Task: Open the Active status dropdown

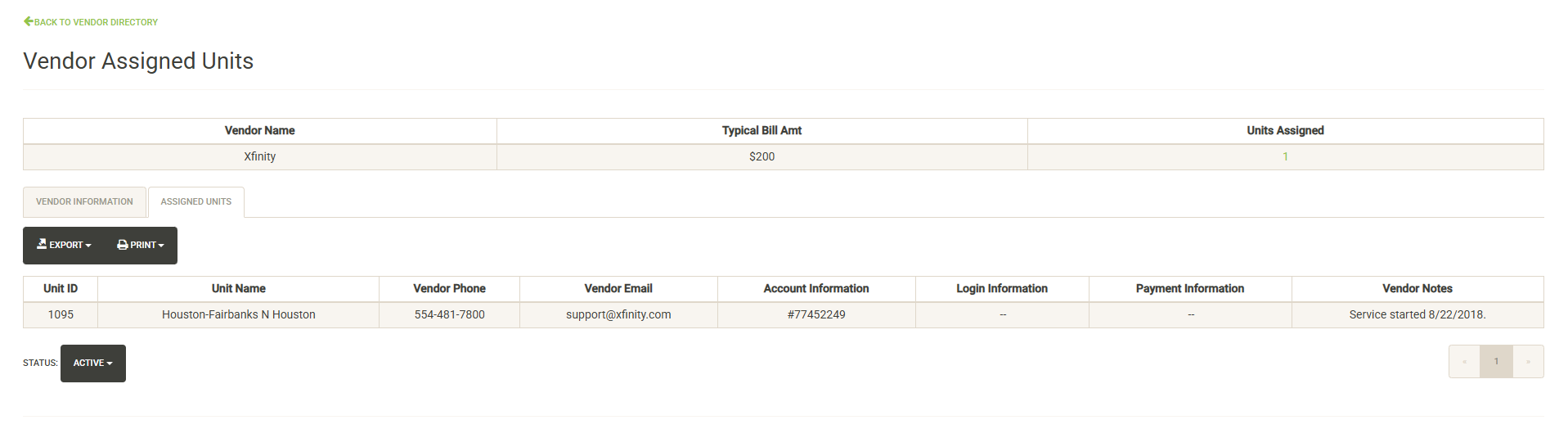Action: 92,363
